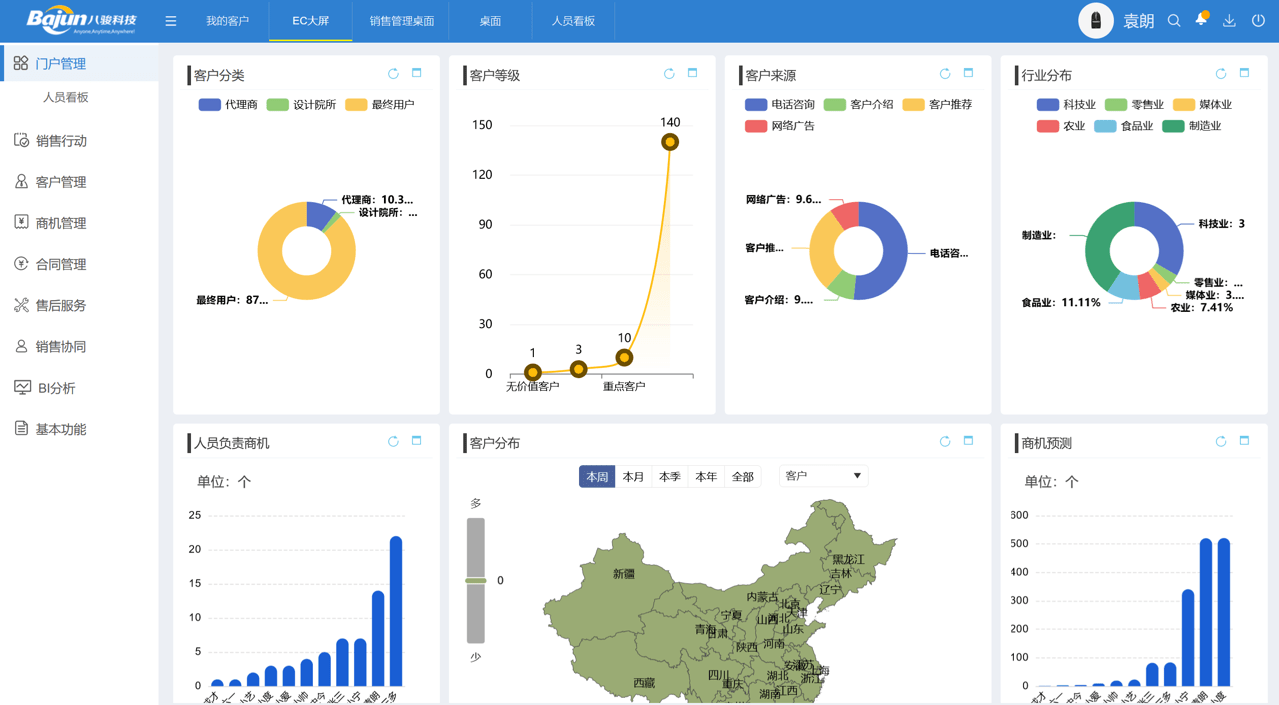Click the hamburger menu collapse icon
The height and width of the screenshot is (705, 1279).
click(171, 21)
